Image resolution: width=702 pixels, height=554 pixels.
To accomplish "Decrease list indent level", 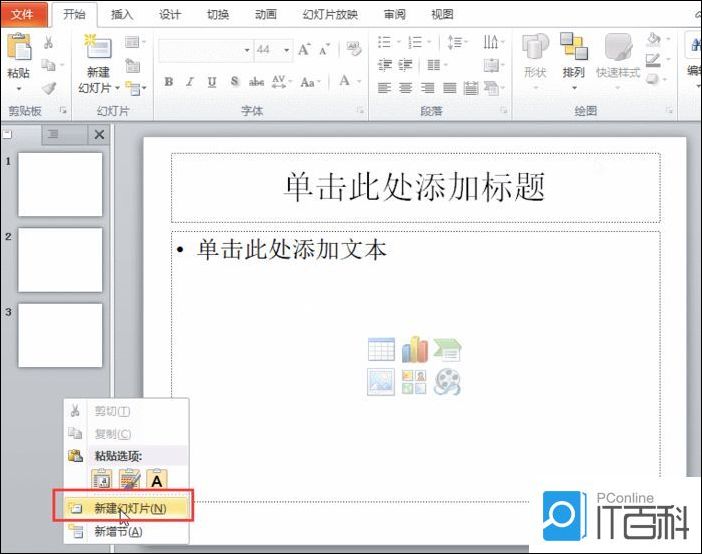I will coord(385,65).
